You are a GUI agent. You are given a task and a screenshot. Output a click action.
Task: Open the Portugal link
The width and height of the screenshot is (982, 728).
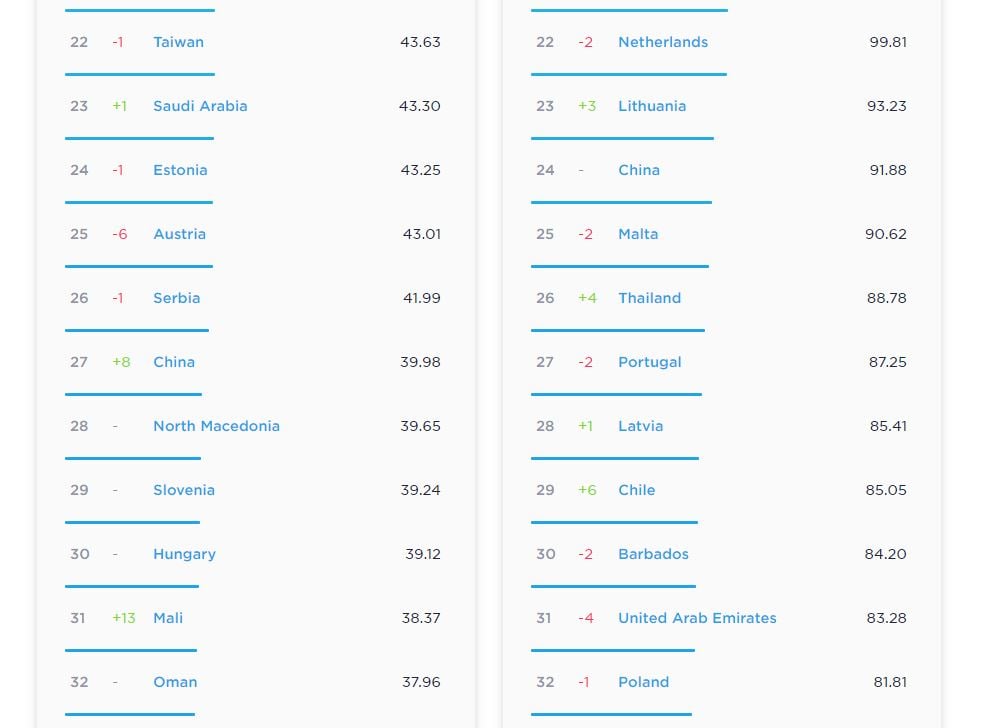tap(650, 362)
